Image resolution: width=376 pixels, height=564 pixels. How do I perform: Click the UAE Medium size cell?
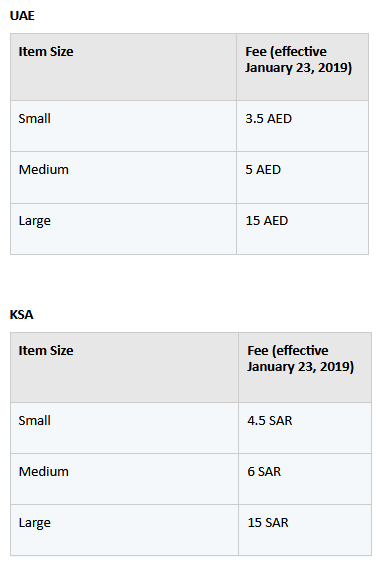coord(123,178)
